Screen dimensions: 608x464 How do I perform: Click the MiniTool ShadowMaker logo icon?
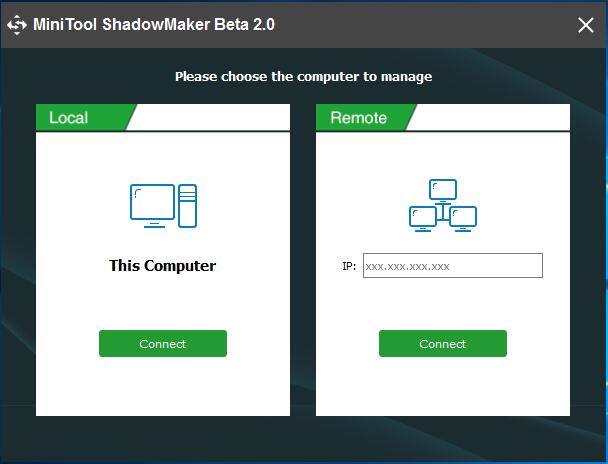click(x=17, y=25)
